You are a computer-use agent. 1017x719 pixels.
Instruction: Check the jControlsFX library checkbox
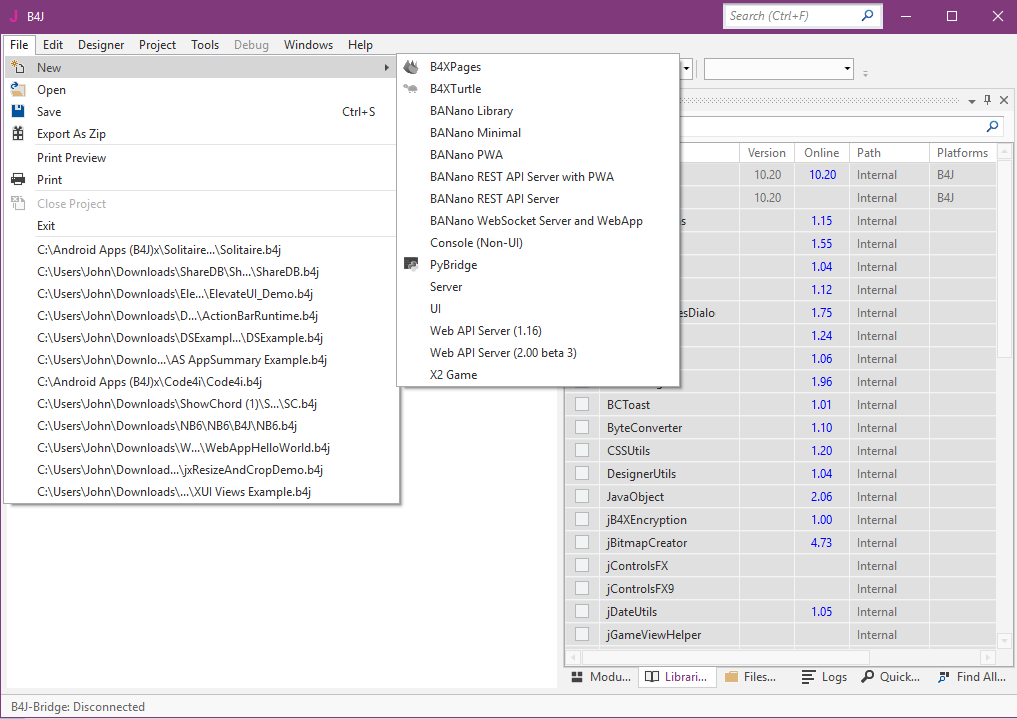[582, 565]
